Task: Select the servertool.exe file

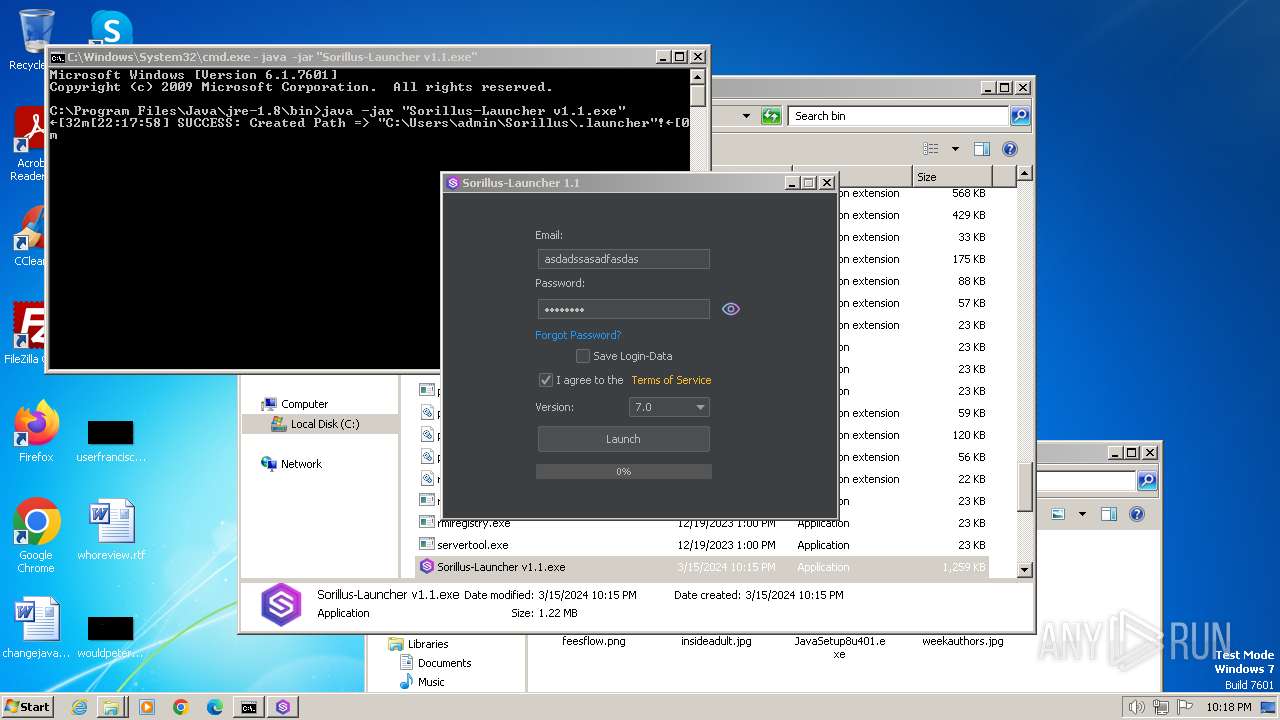Action: coord(472,545)
